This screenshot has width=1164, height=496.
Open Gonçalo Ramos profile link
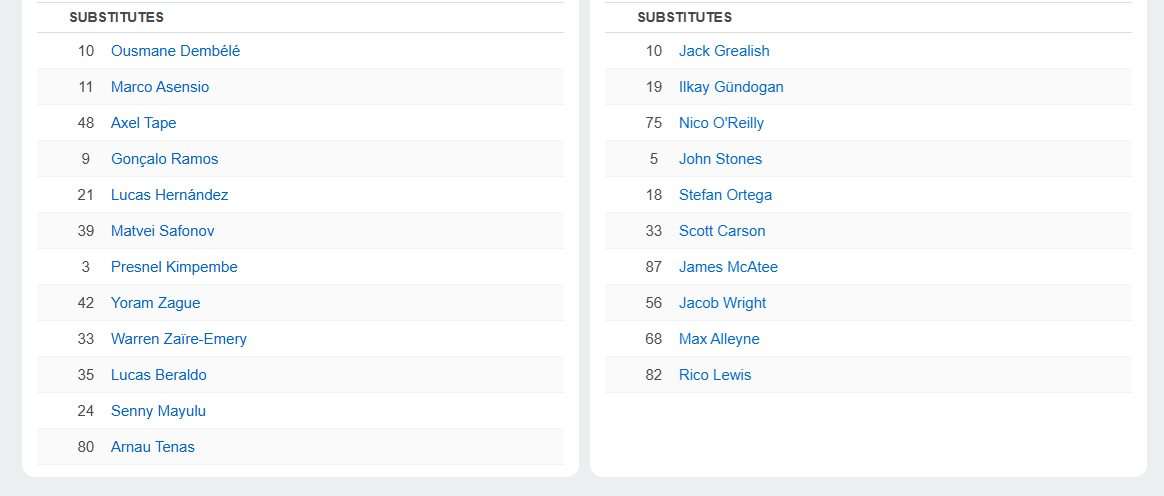click(164, 159)
